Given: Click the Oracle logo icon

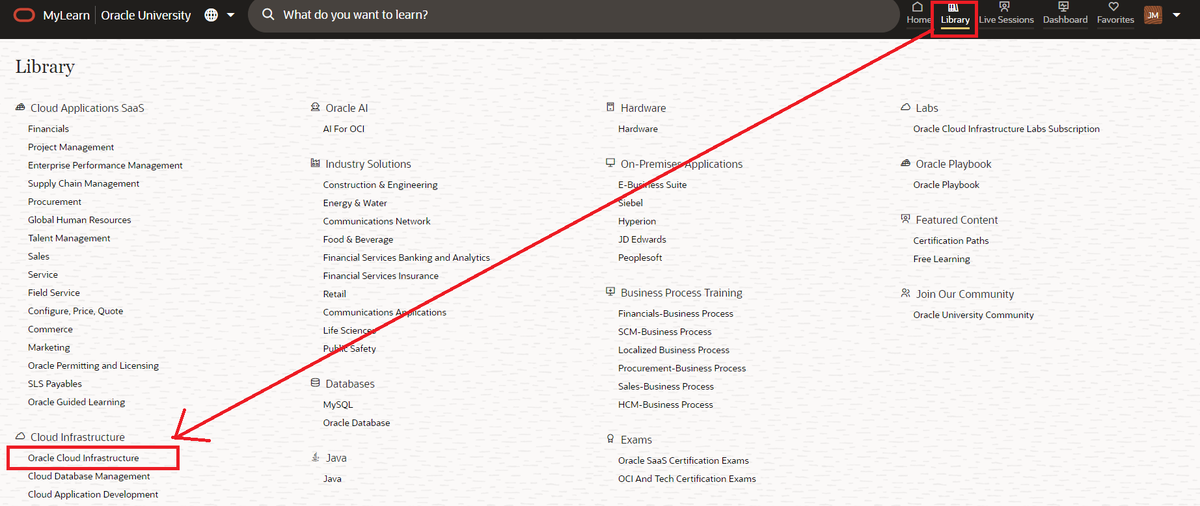Looking at the screenshot, I should point(23,16).
